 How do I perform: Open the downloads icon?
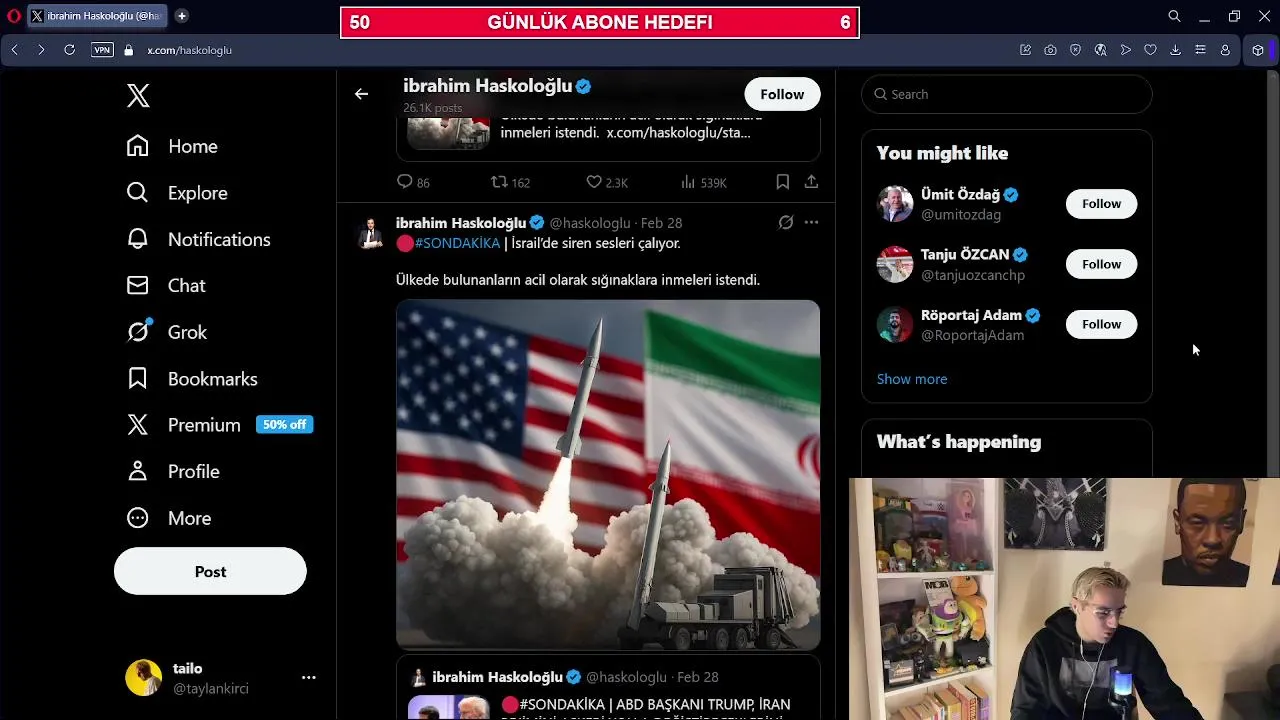pyautogui.click(x=1175, y=50)
